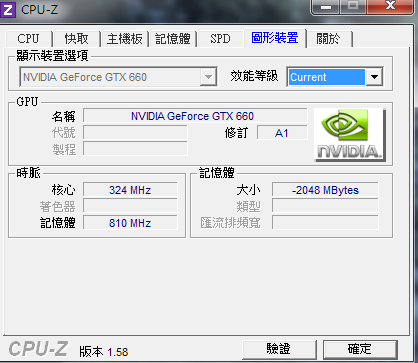This screenshot has width=418, height=363.
Task: Click the CPU-Z logo text at bottom
Action: point(38,349)
